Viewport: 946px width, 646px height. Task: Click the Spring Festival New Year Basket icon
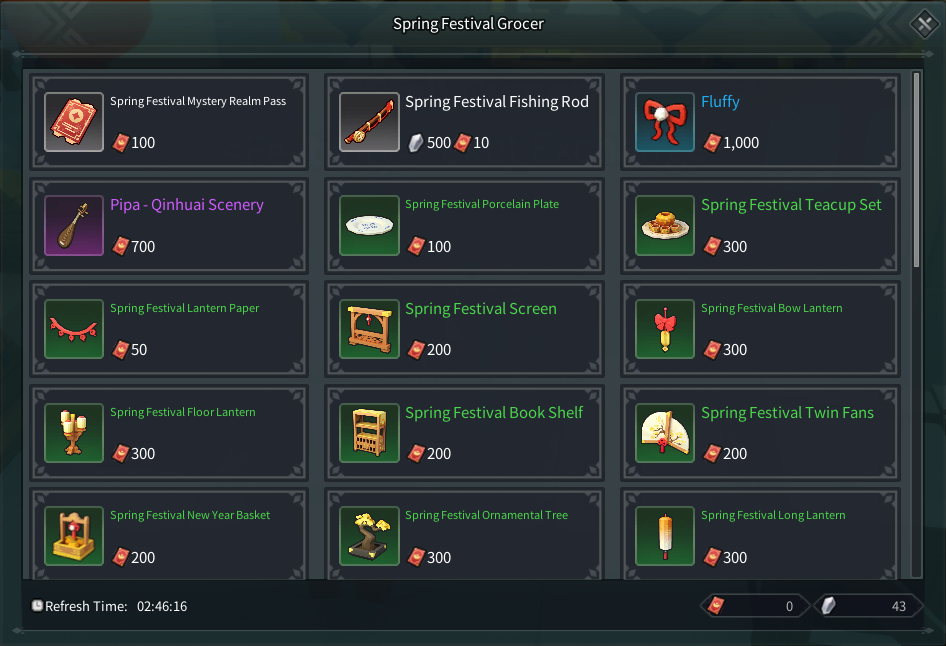click(74, 536)
